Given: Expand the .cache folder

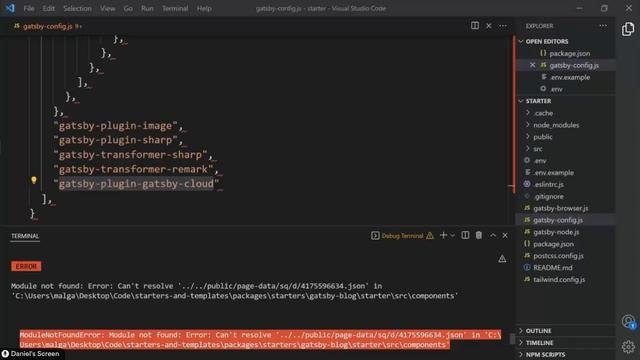Looking at the screenshot, I should coord(543,113).
